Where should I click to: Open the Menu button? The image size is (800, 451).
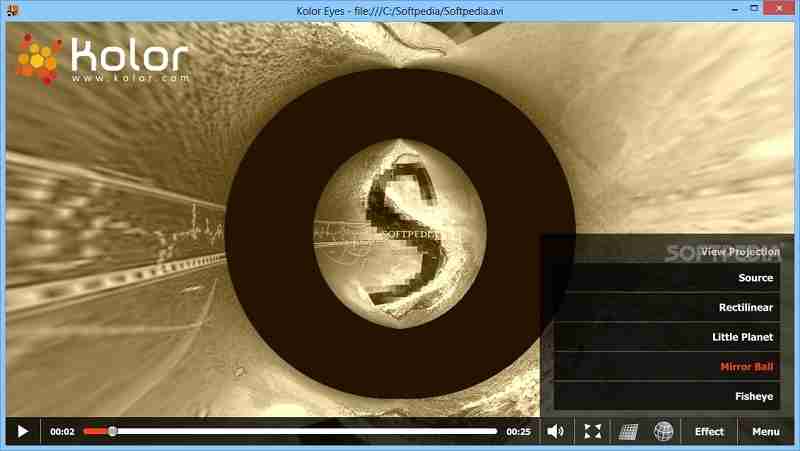point(766,432)
